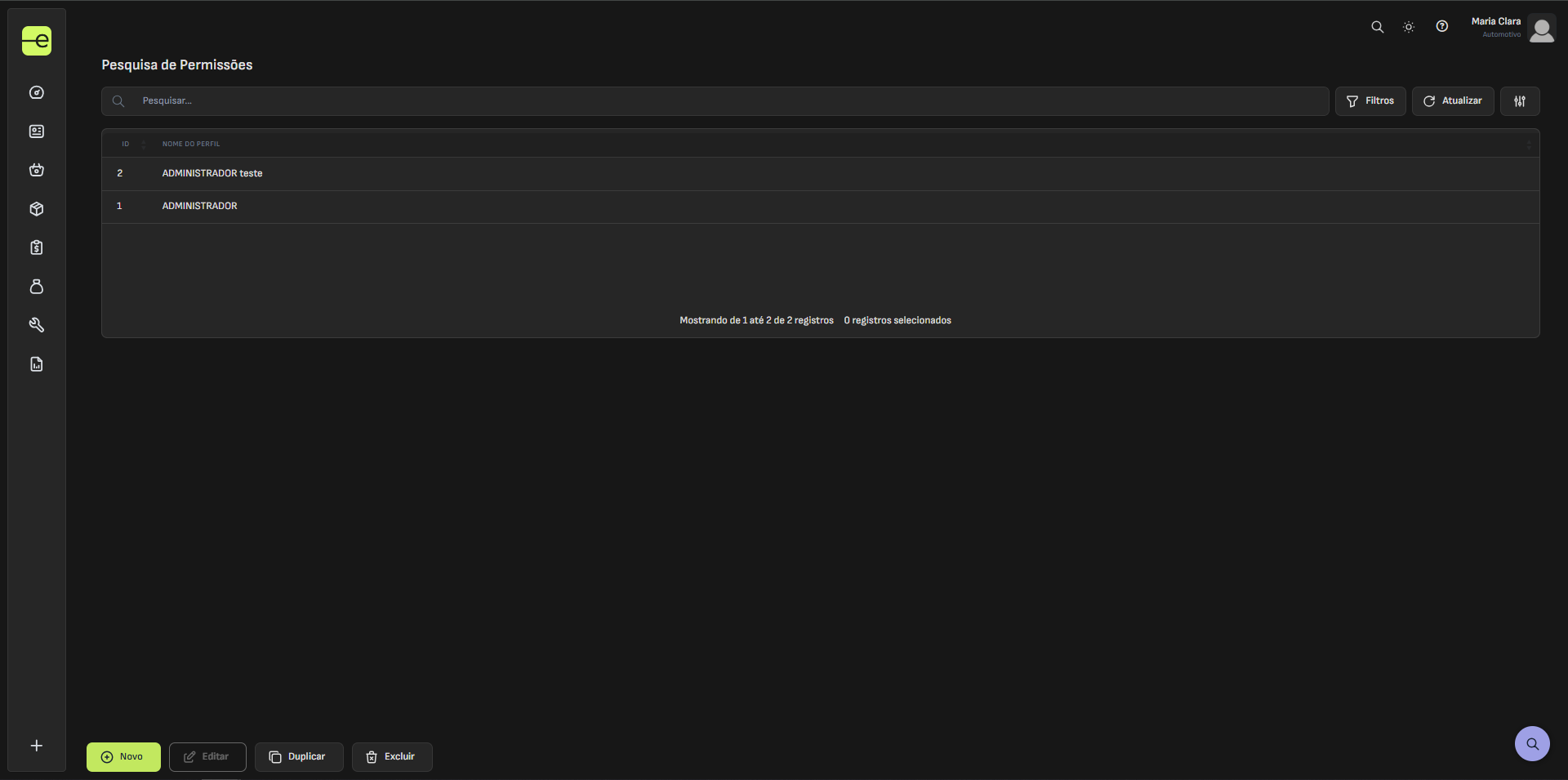This screenshot has width=1568, height=780.
Task: Click the top-right search magnifier icon
Action: click(1377, 27)
